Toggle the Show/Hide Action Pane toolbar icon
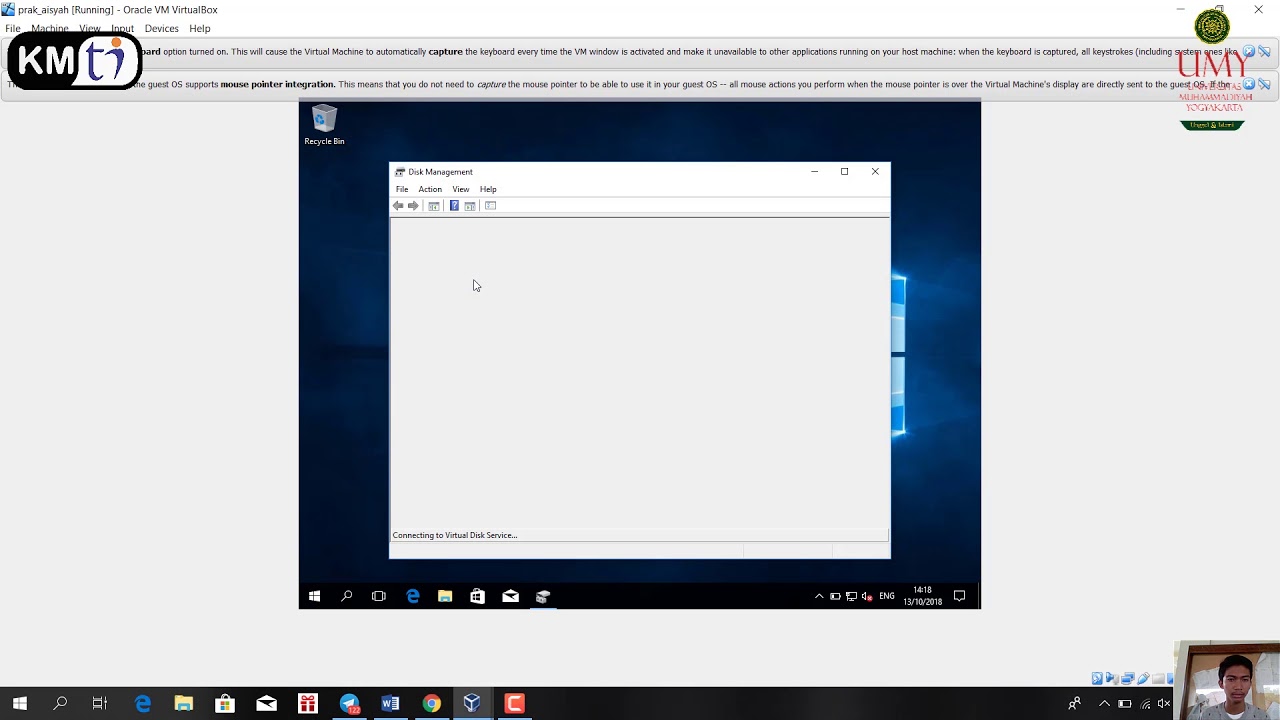The width and height of the screenshot is (1280, 720). 470,206
